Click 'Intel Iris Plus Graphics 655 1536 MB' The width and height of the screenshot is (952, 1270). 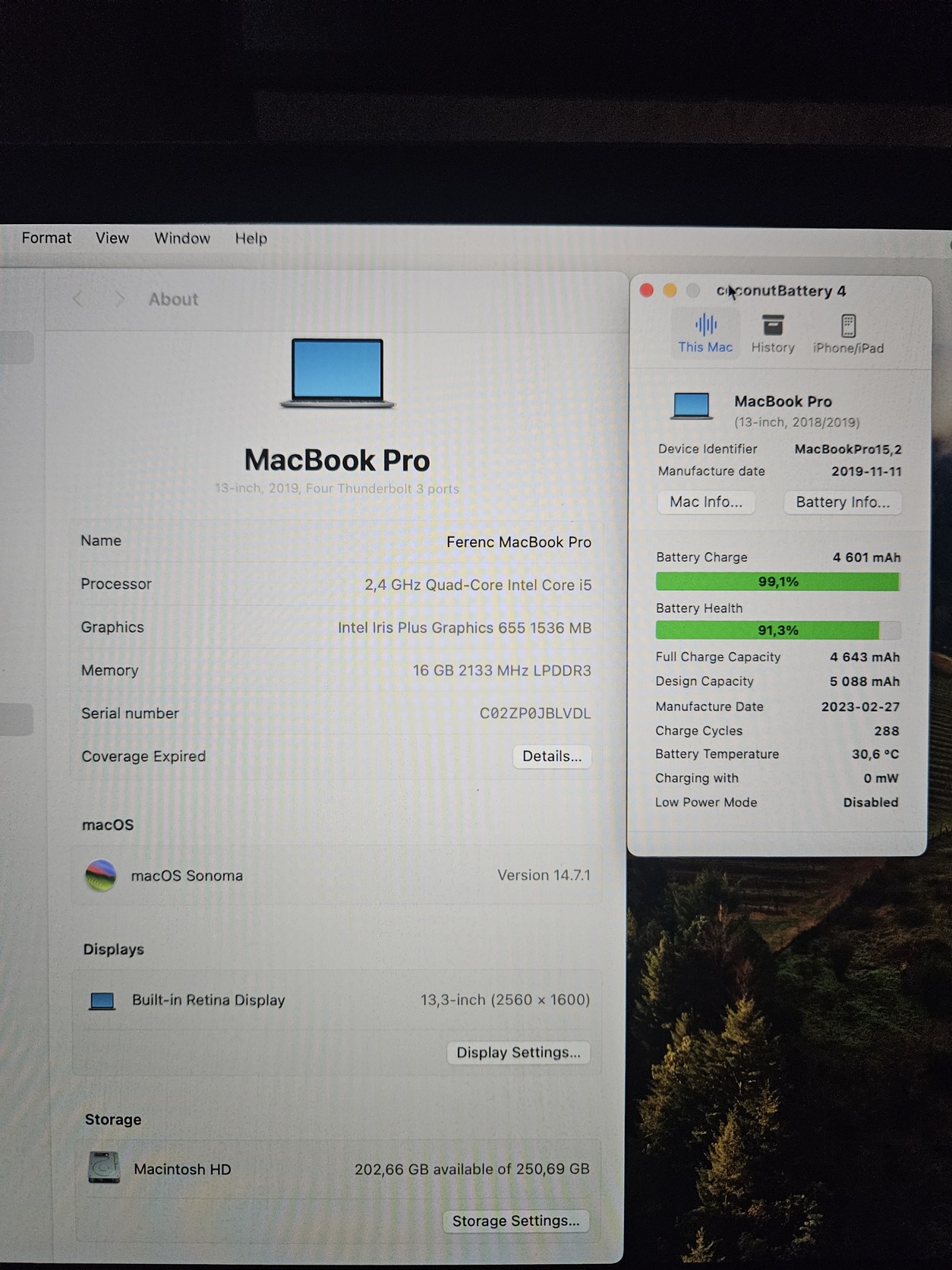point(465,628)
